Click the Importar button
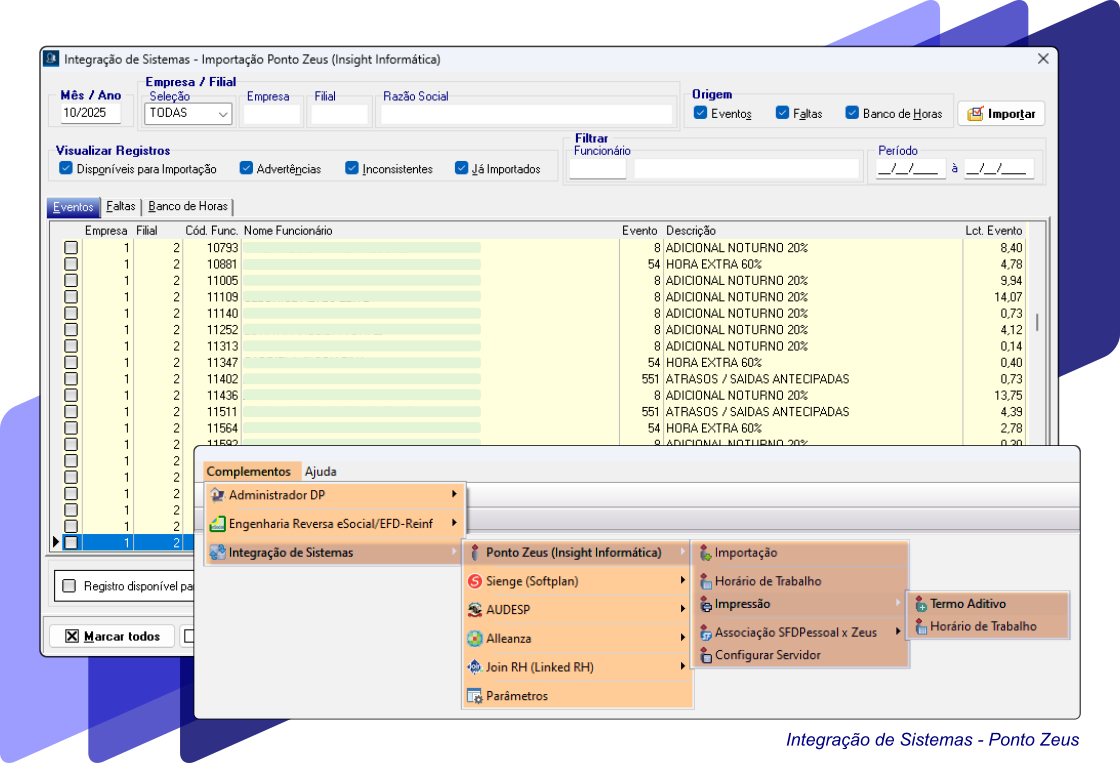1120x763 pixels. [1001, 114]
